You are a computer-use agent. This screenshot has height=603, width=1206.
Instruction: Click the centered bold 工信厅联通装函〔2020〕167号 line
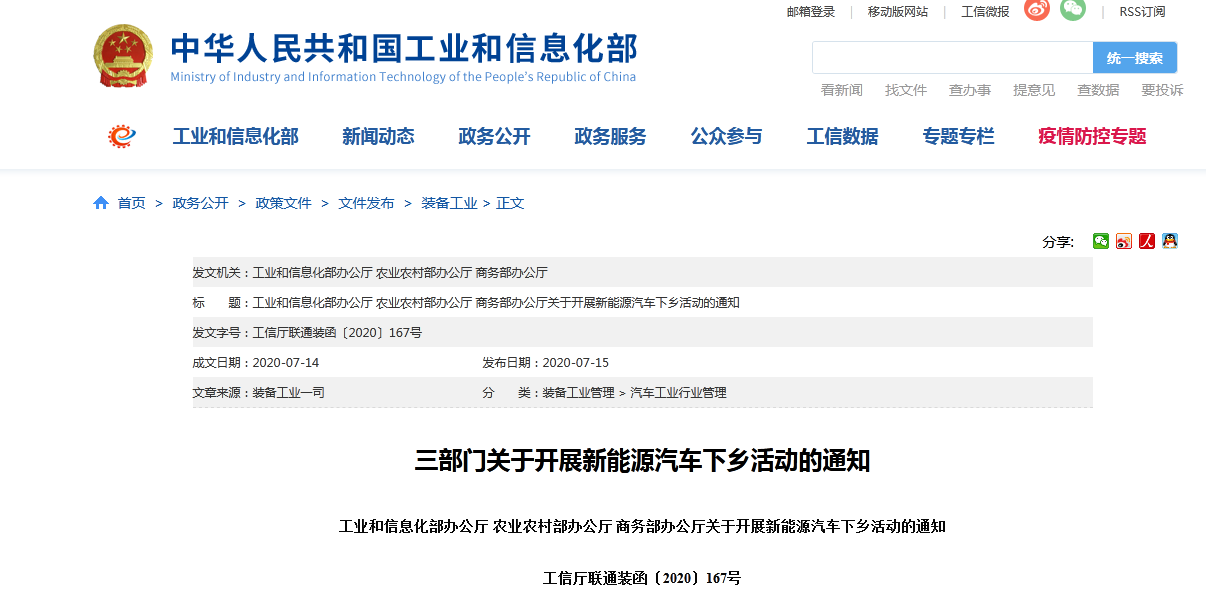coord(642,578)
